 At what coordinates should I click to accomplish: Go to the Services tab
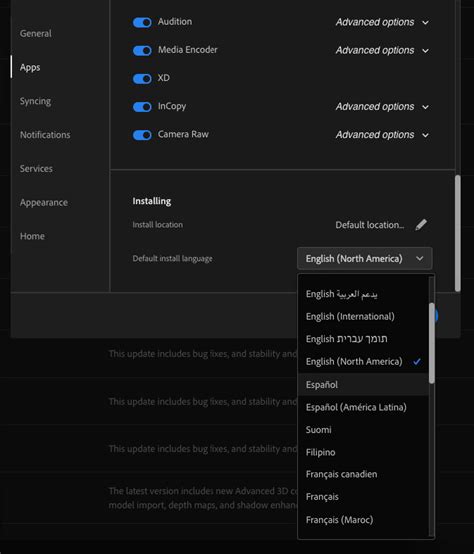[36, 169]
